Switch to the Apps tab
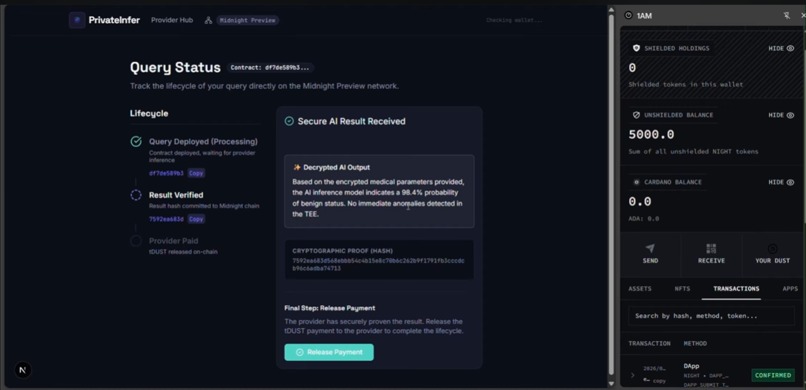 pos(790,289)
